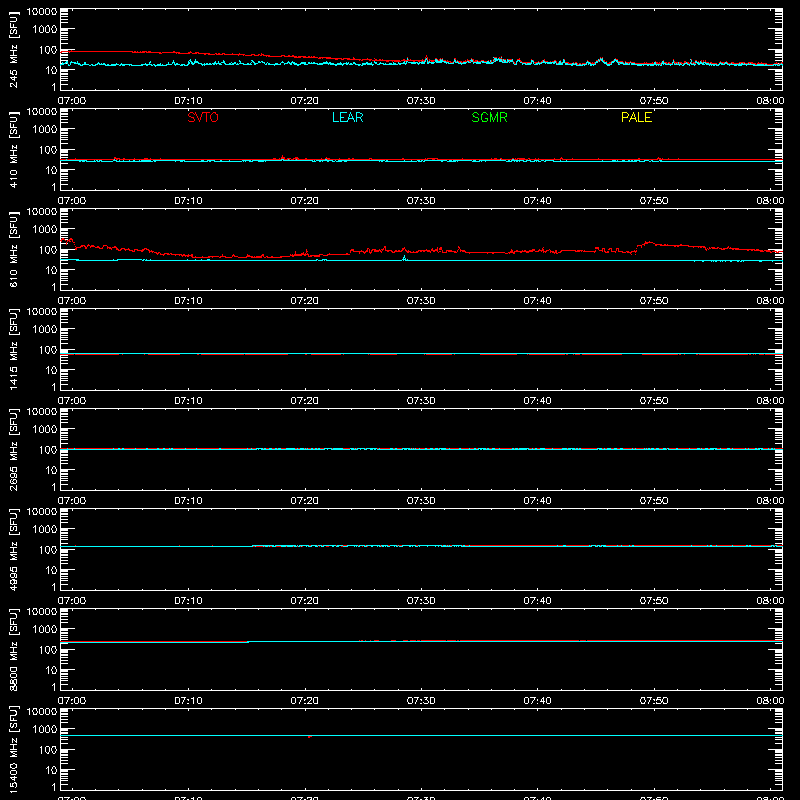Click the cyan LEAR station label

(x=347, y=117)
